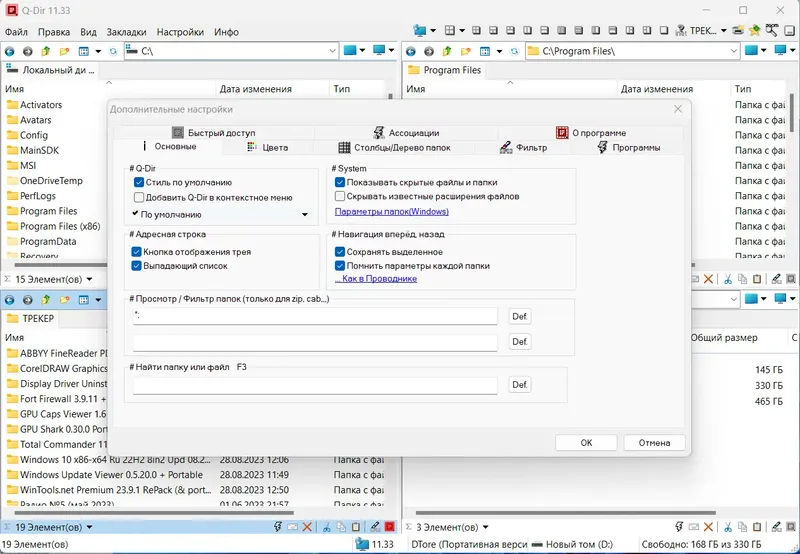
Task: Expand the C:\ address bar dropdown
Action: coord(332,51)
